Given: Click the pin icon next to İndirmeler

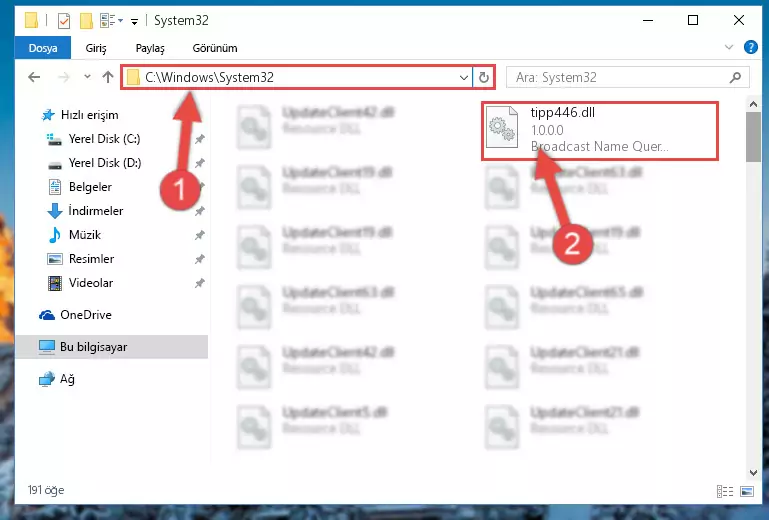Looking at the screenshot, I should pyautogui.click(x=200, y=211).
